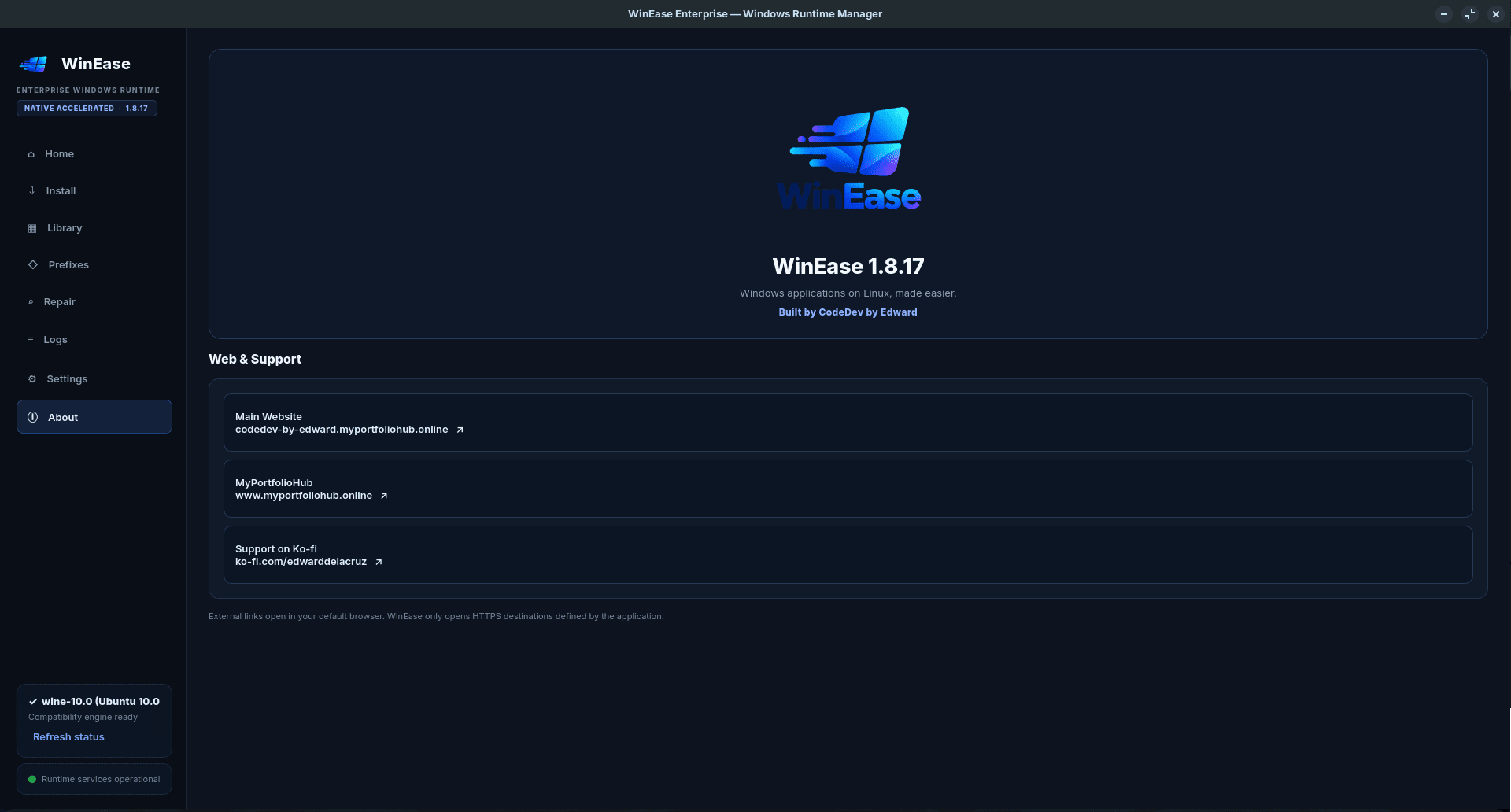The width and height of the screenshot is (1511, 812).
Task: Click the Prefixes diamond icon
Action: pyautogui.click(x=33, y=264)
